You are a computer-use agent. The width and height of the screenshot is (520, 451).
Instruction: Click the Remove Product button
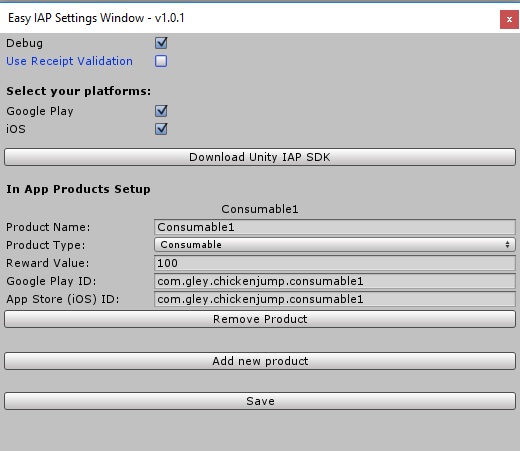pos(260,319)
